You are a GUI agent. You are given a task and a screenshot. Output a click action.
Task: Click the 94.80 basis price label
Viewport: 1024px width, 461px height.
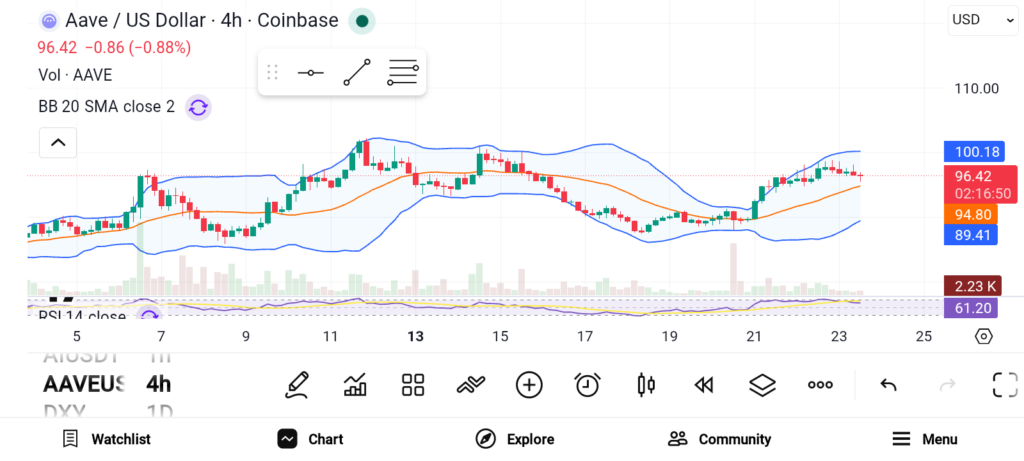coord(971,214)
